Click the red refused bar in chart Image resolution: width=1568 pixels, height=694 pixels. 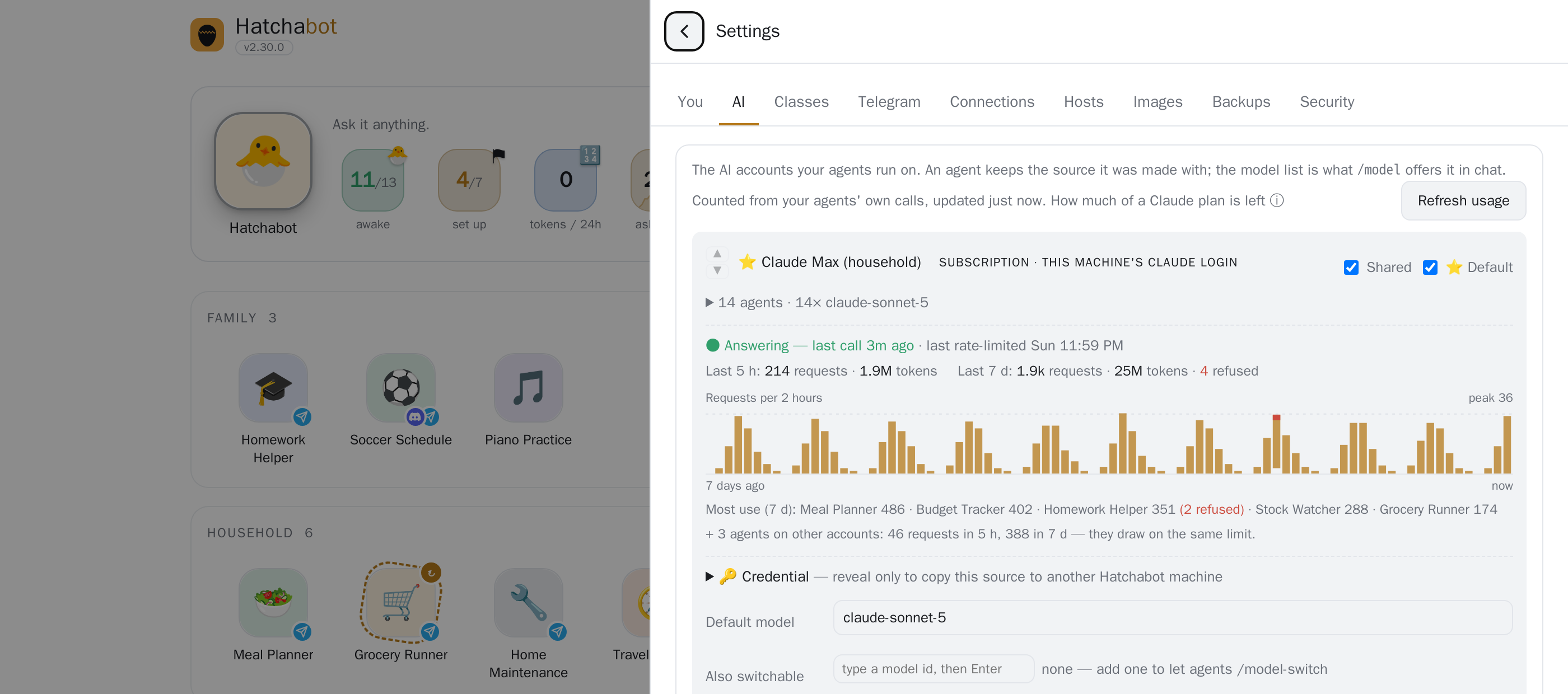[x=1276, y=418]
